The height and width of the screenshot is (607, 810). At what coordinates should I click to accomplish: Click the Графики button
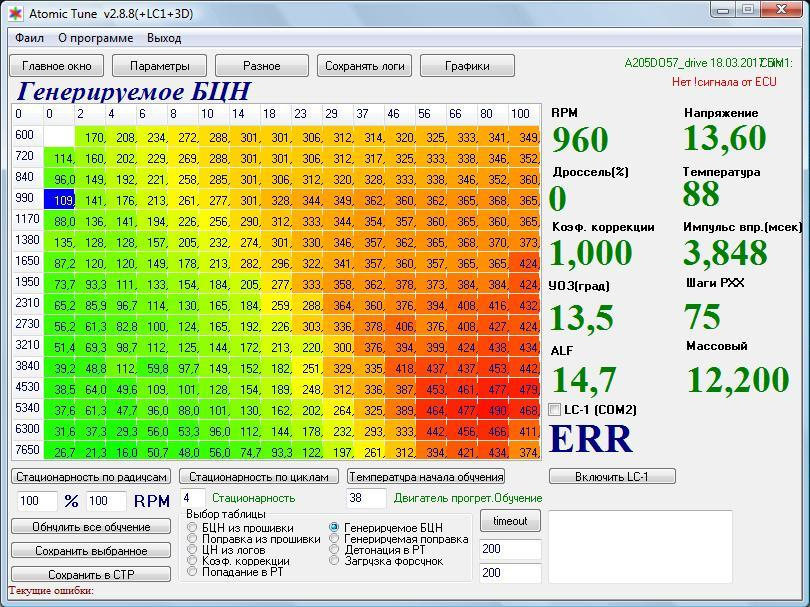(x=467, y=66)
